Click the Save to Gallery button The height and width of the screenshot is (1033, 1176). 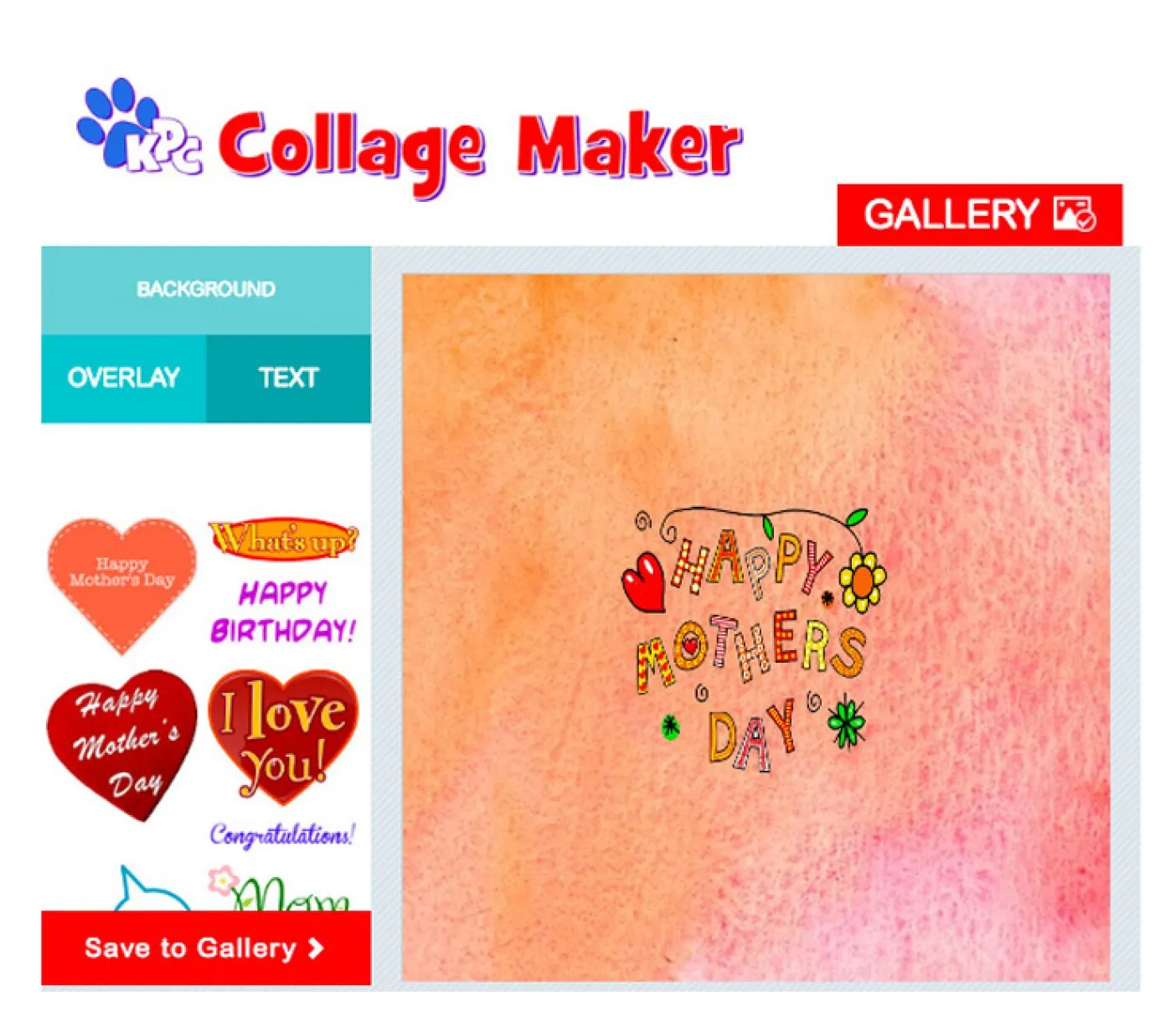point(206,948)
